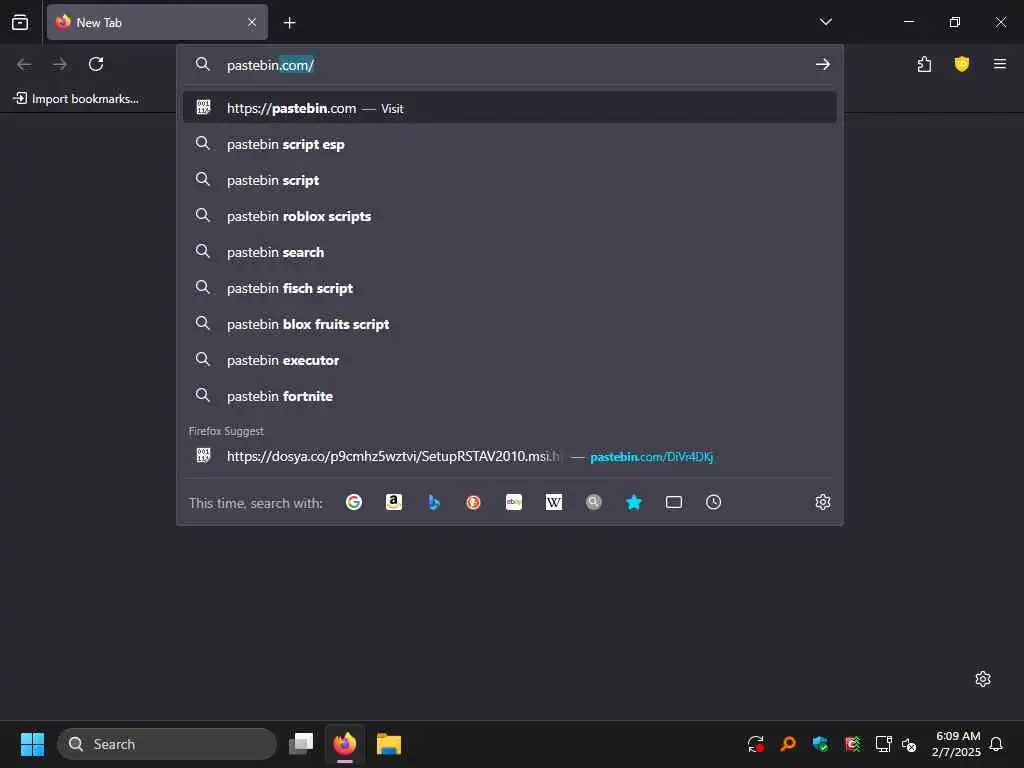Open the Firefox application menu
This screenshot has width=1024, height=768.
coord(1000,64)
